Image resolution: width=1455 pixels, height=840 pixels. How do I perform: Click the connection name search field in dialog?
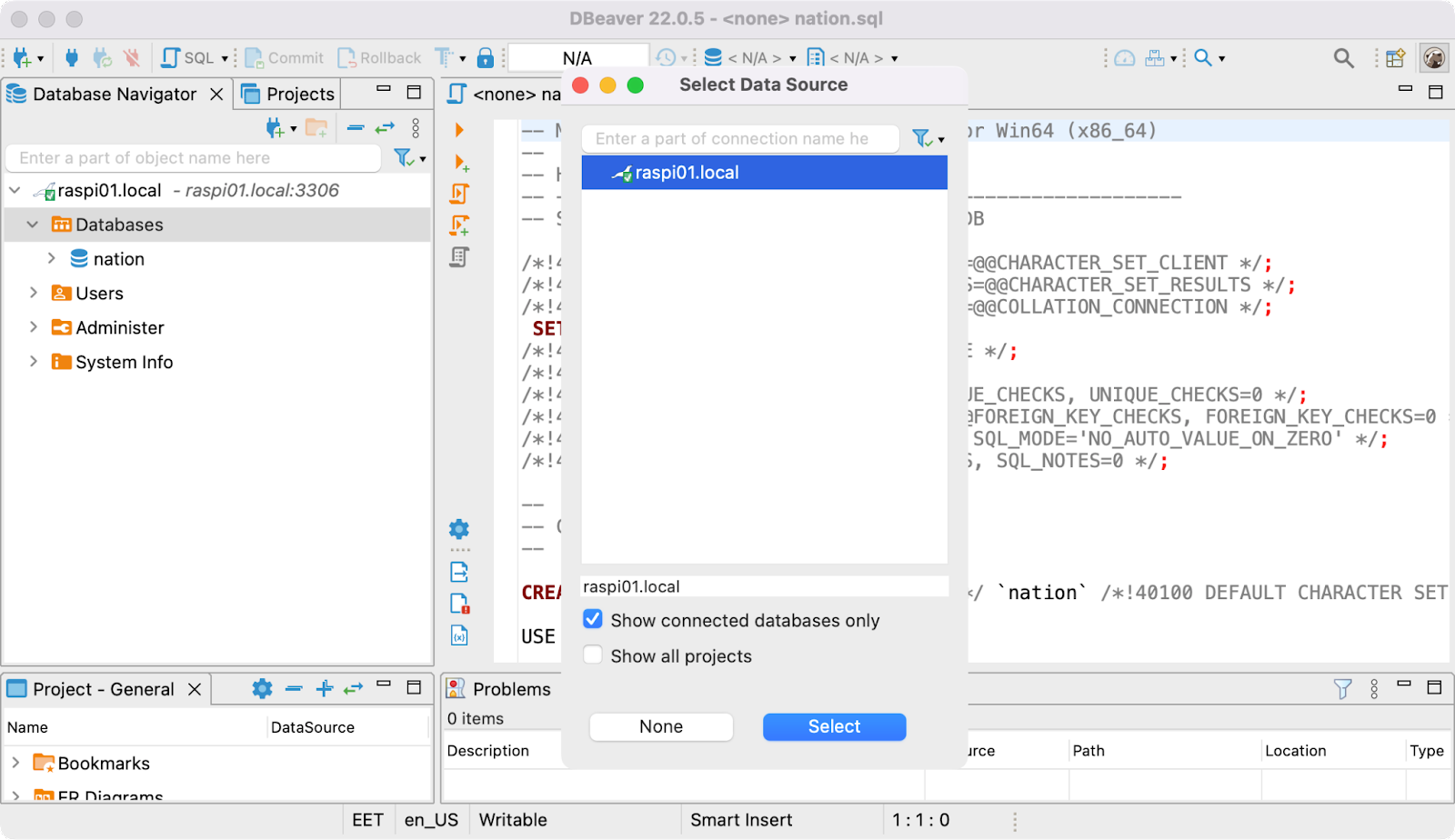point(738,139)
